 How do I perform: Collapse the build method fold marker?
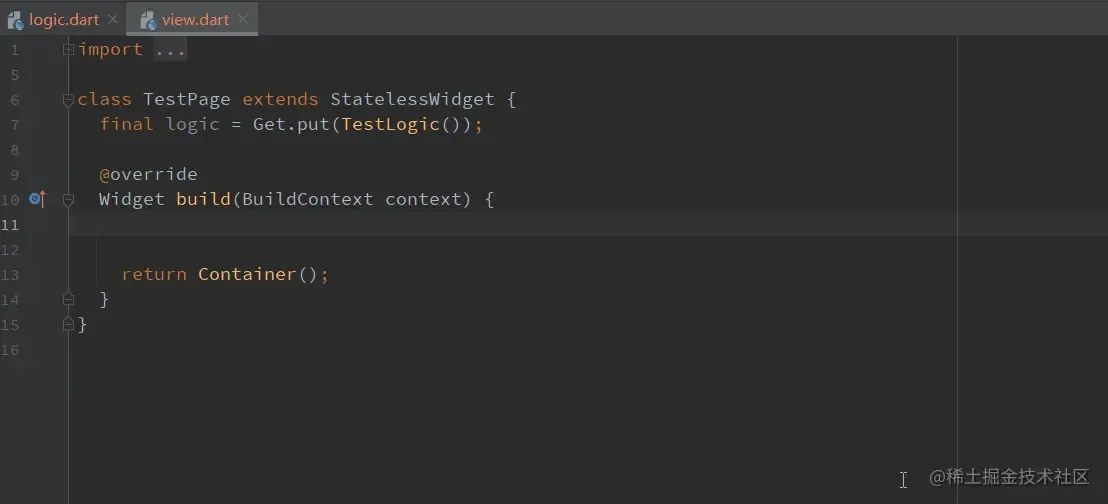[x=68, y=200]
